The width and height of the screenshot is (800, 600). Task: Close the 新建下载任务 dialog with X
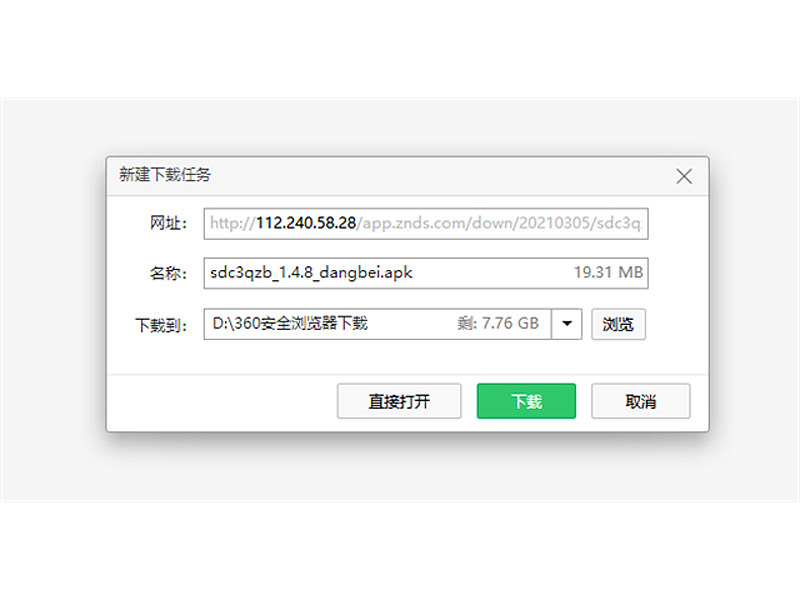pos(684,177)
